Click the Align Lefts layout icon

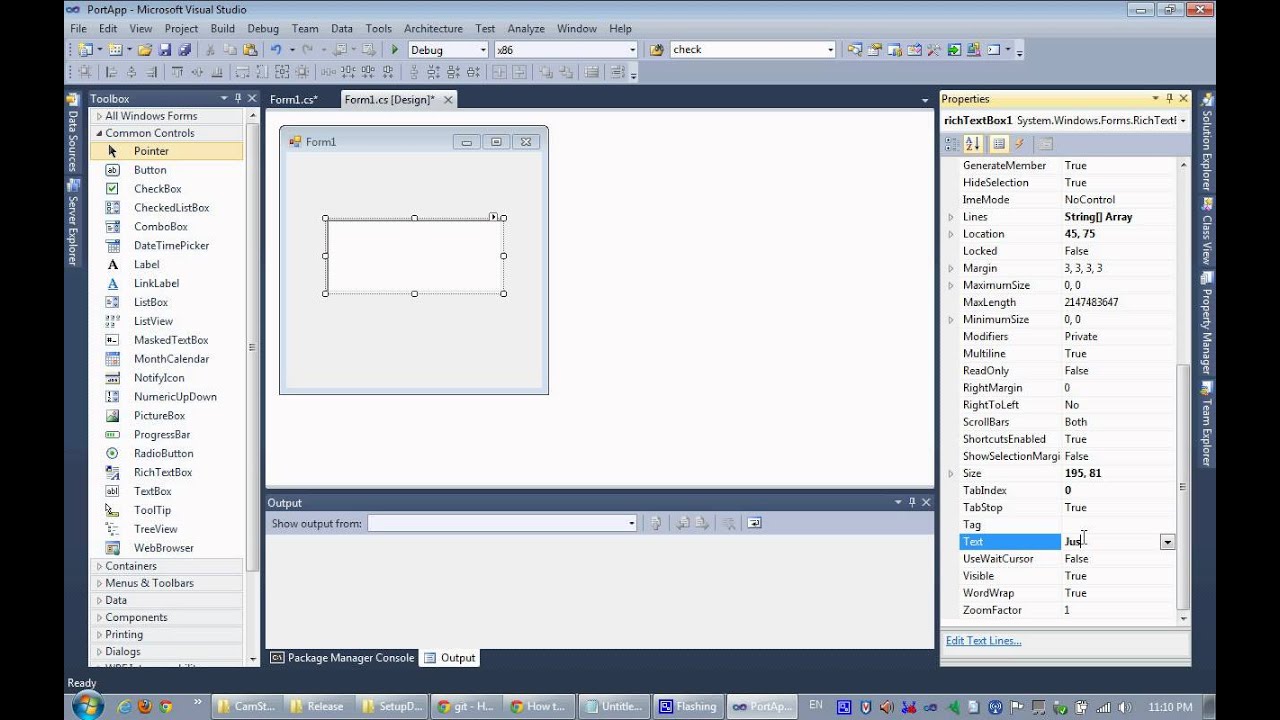pos(110,72)
